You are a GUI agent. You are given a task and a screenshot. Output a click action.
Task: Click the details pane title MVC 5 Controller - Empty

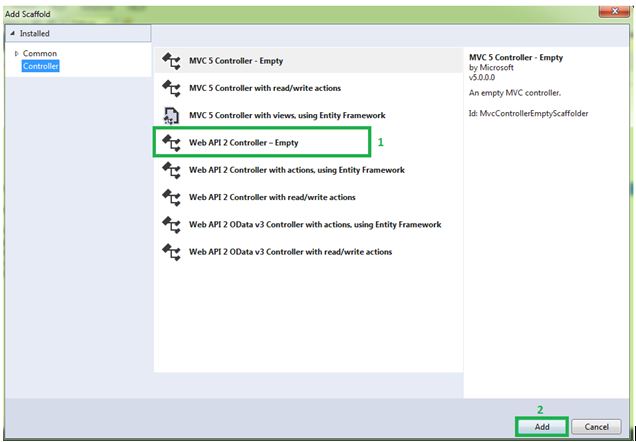click(516, 57)
